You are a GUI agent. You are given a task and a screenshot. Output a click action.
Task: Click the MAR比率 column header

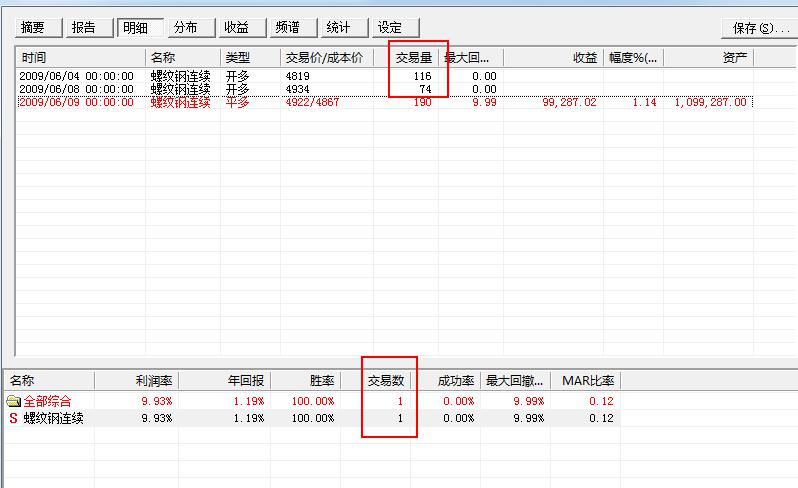tap(585, 381)
